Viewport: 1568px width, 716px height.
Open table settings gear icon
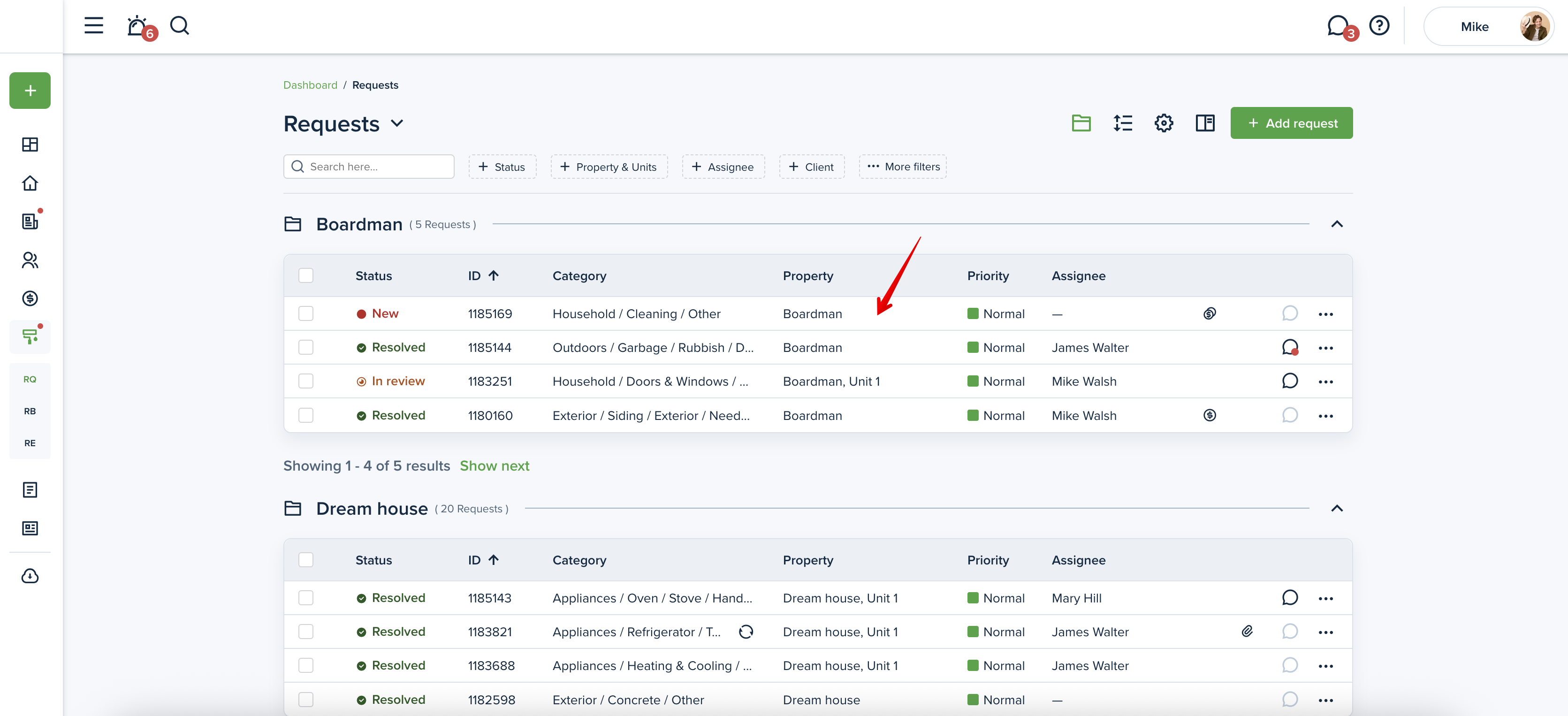pos(1164,123)
